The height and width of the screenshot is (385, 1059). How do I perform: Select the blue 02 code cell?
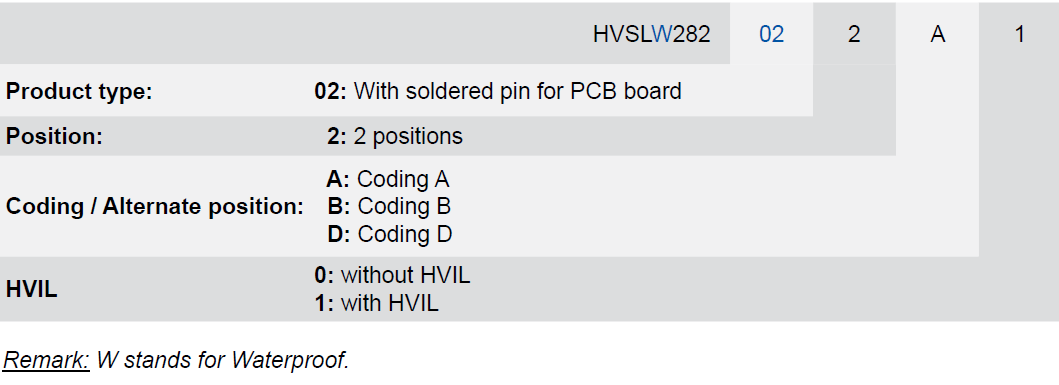(771, 34)
